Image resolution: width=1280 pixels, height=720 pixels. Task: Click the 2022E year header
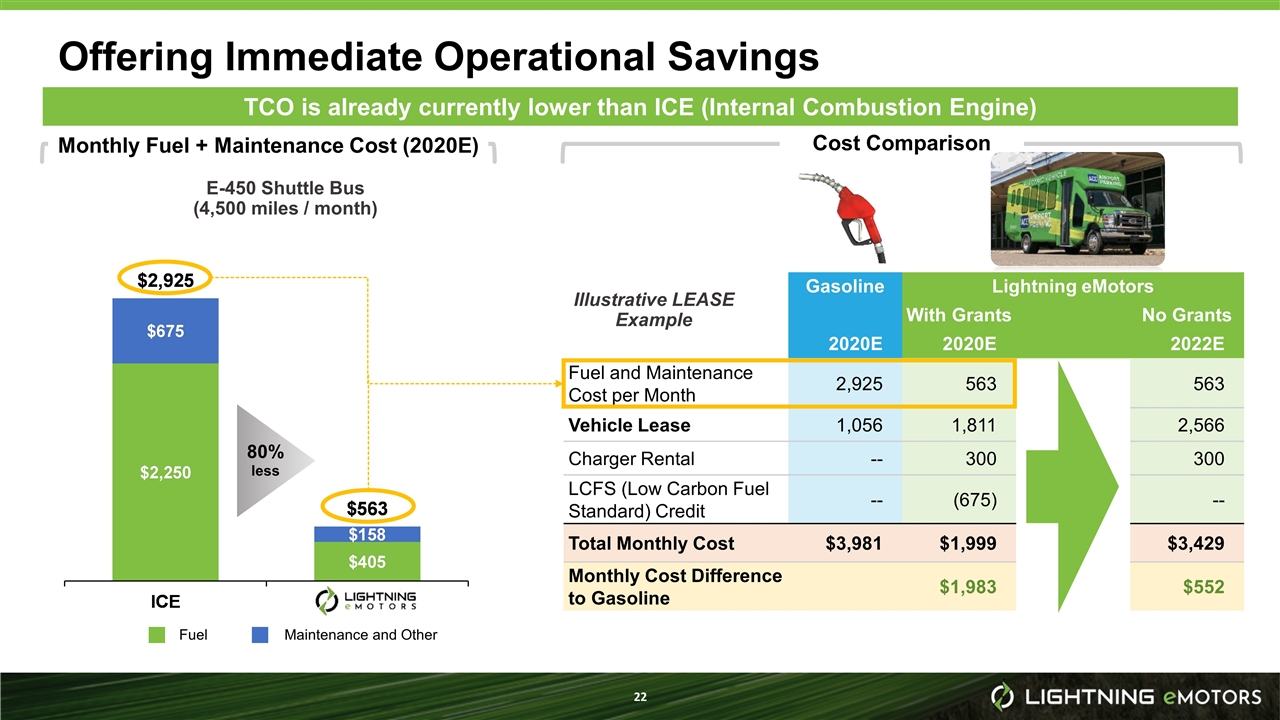coord(1198,343)
